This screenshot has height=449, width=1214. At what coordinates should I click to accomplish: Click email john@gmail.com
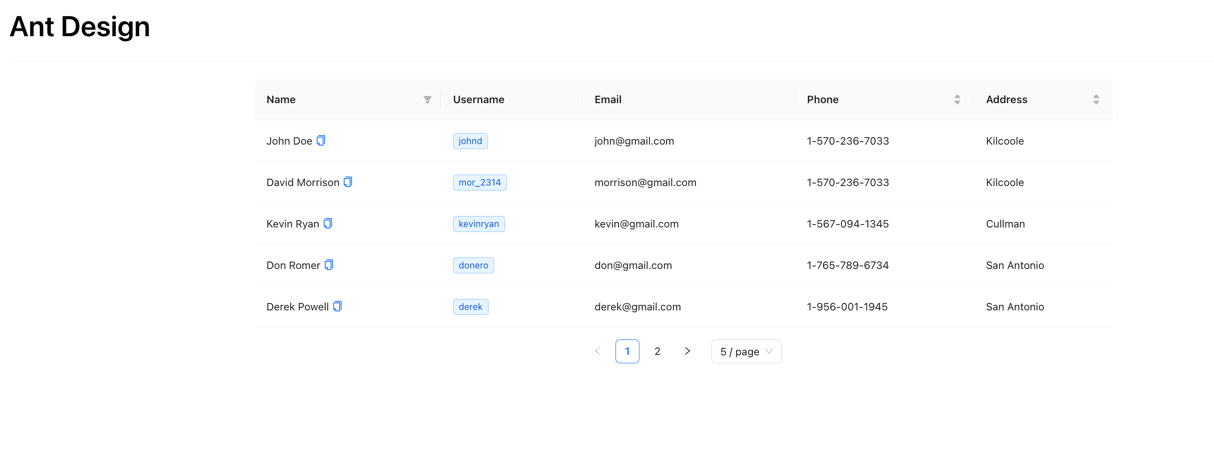click(x=634, y=141)
